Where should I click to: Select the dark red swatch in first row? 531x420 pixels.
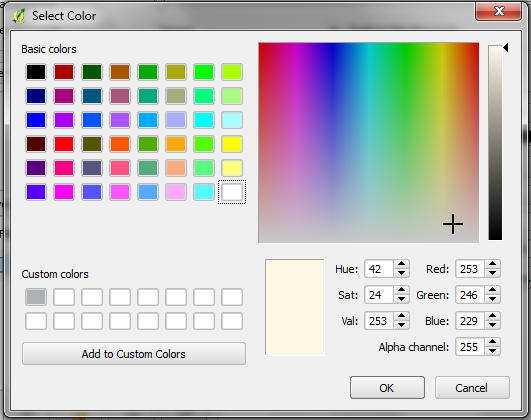click(64, 72)
